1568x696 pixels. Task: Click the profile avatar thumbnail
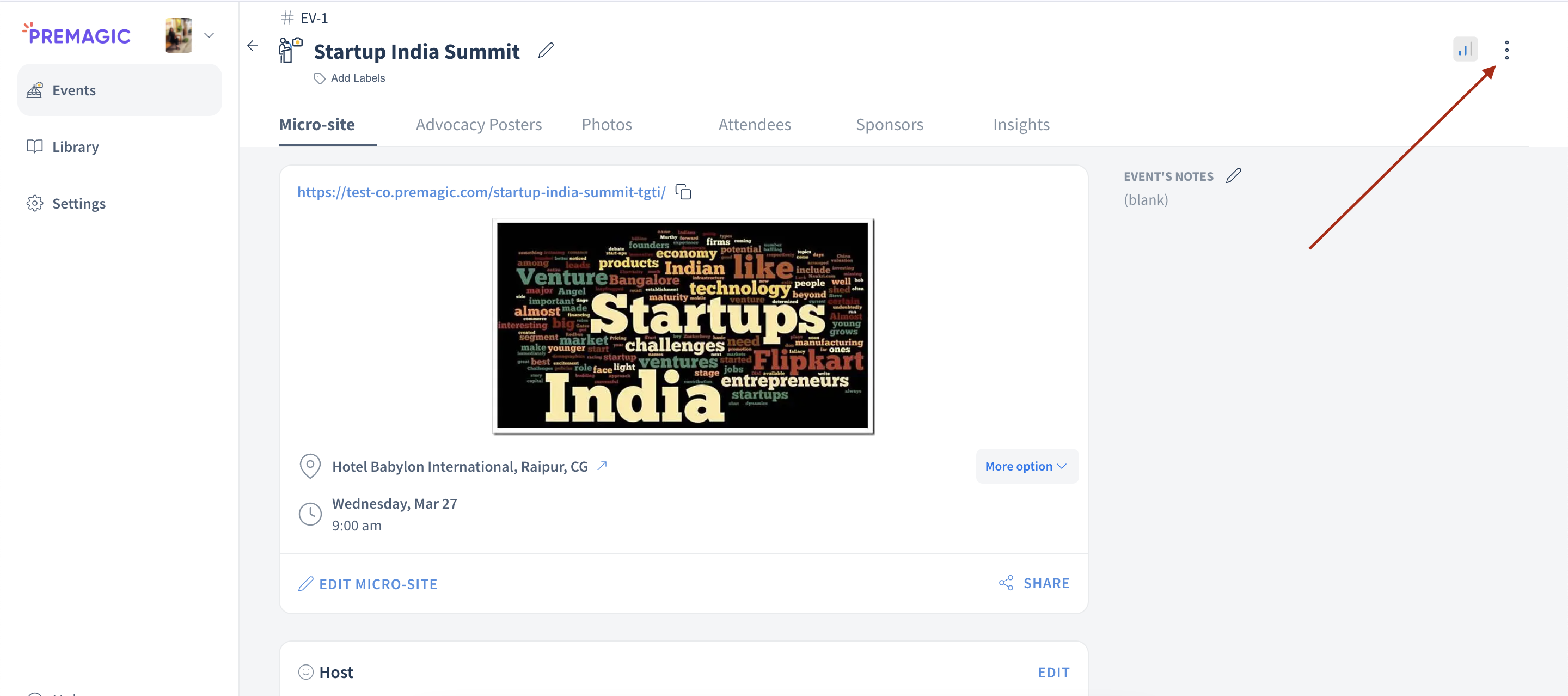[179, 35]
